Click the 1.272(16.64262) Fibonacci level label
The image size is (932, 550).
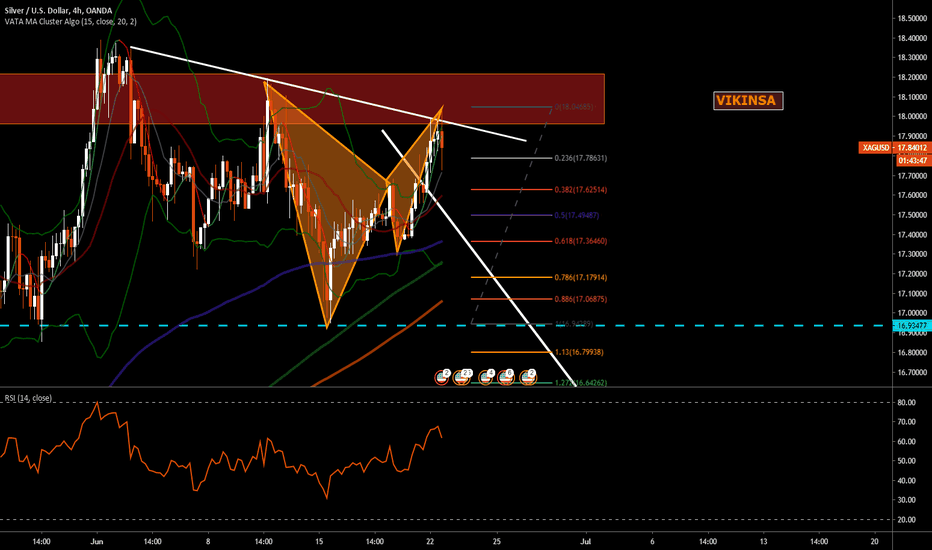point(580,382)
